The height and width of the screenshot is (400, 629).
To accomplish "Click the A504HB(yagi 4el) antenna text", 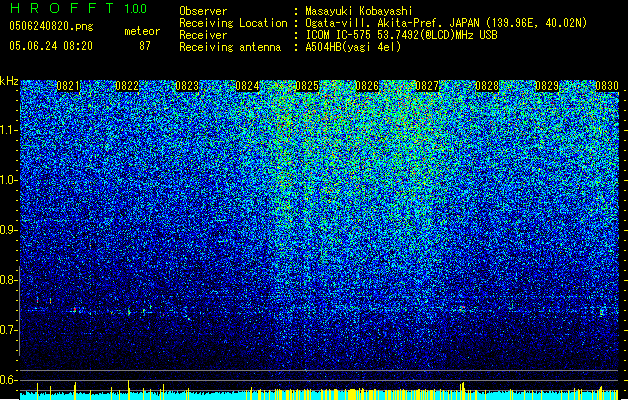I will click(353, 47).
